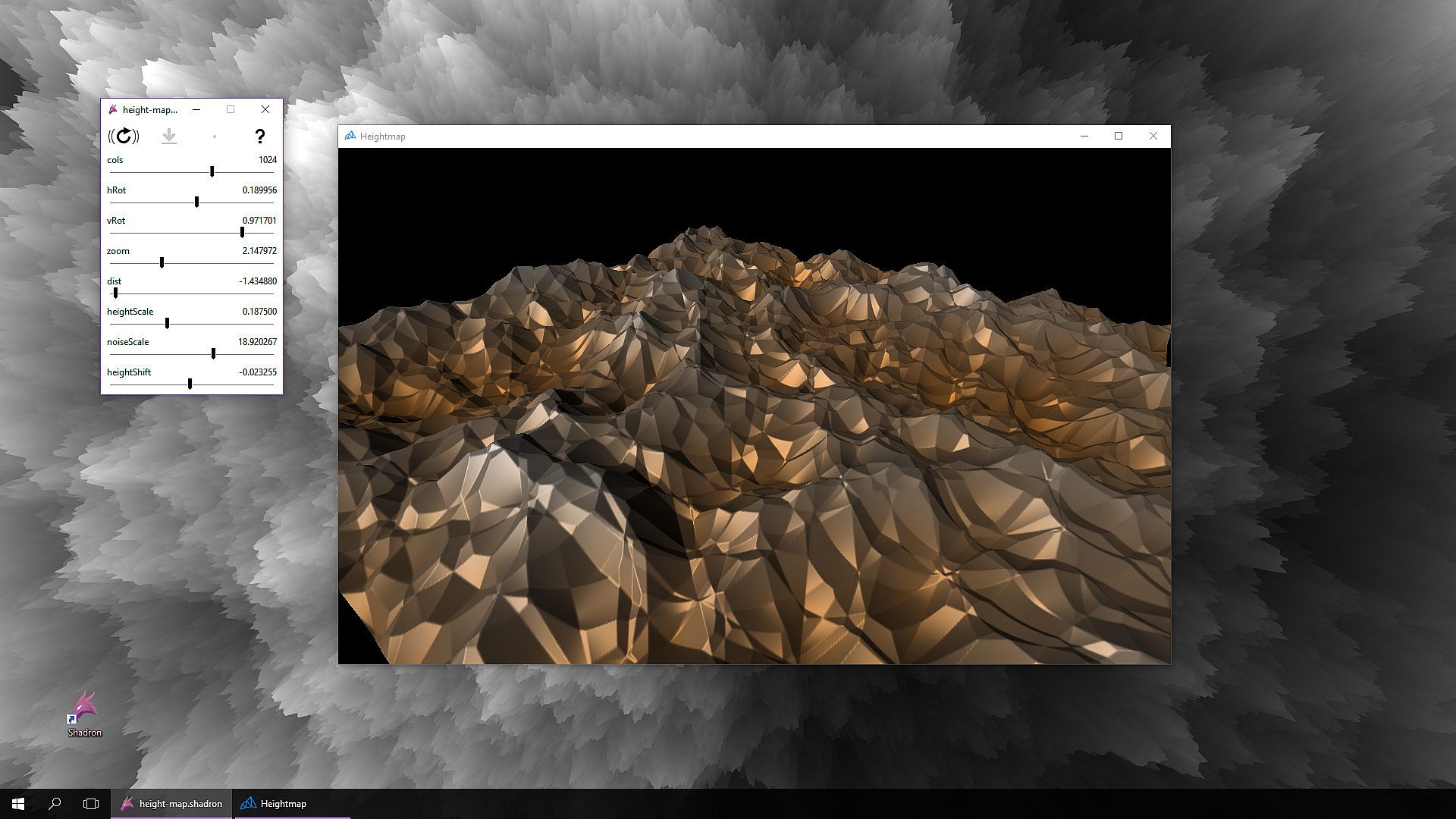Click the grayed export download arrow icon
1456x819 pixels.
169,136
